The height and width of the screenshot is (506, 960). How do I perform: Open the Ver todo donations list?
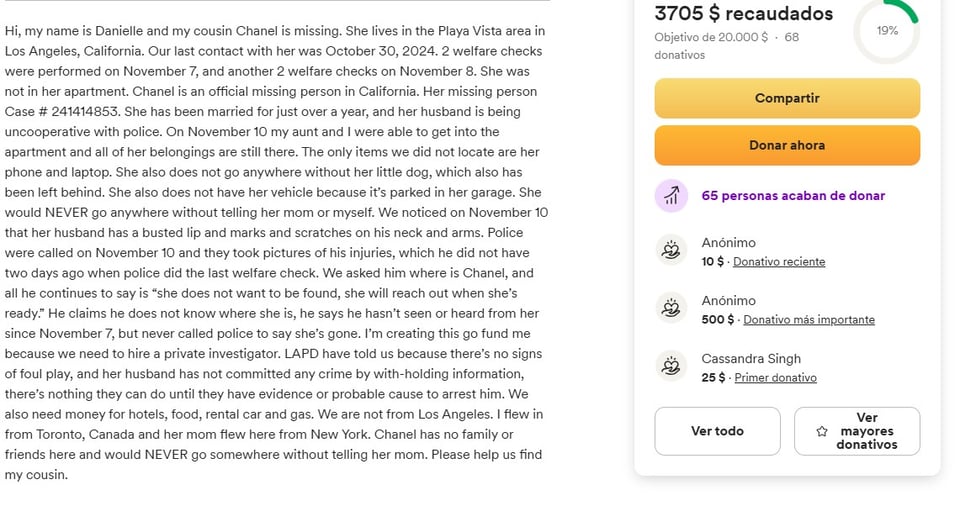tap(717, 431)
